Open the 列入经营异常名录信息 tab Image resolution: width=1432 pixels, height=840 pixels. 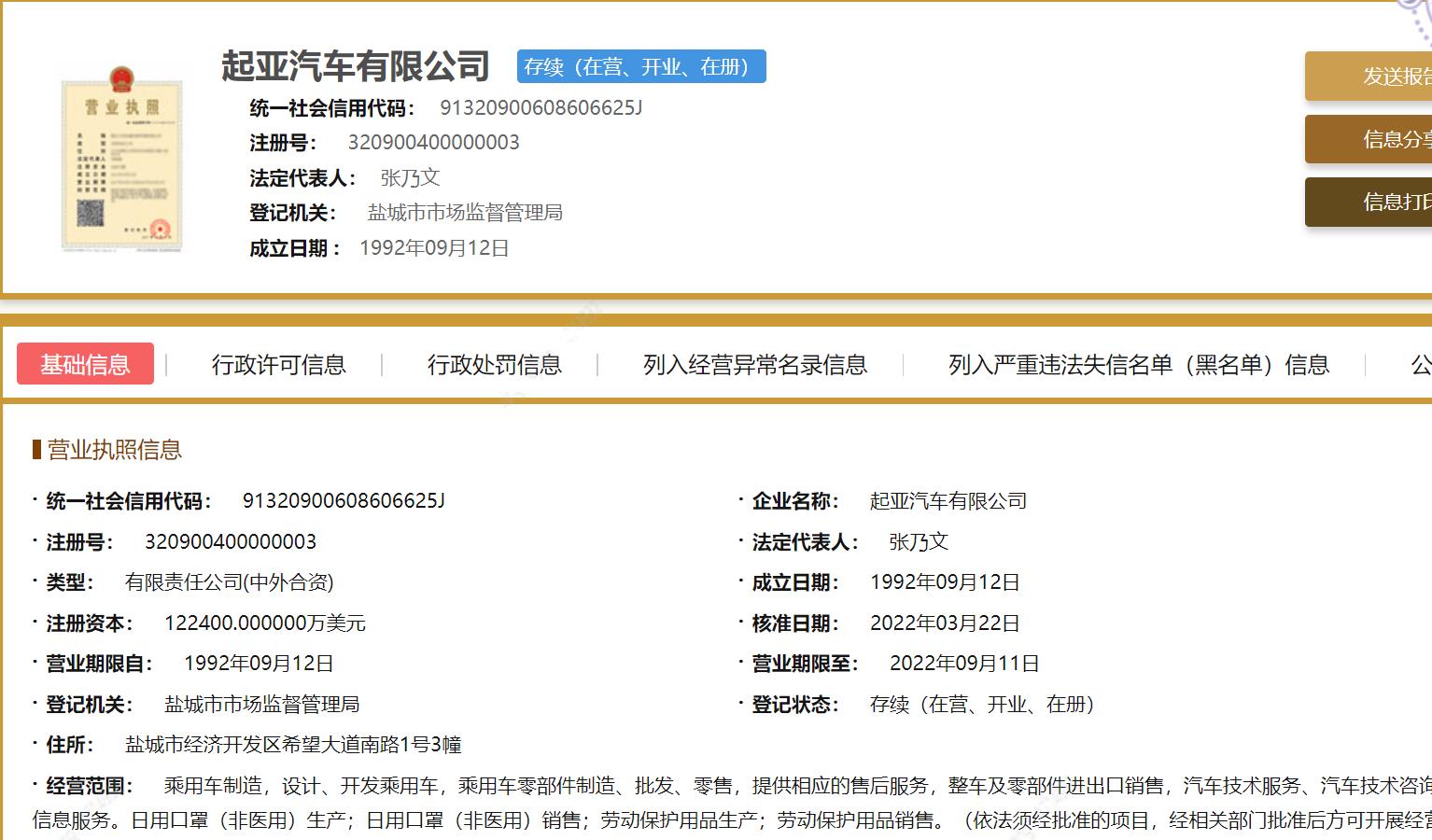coord(755,365)
